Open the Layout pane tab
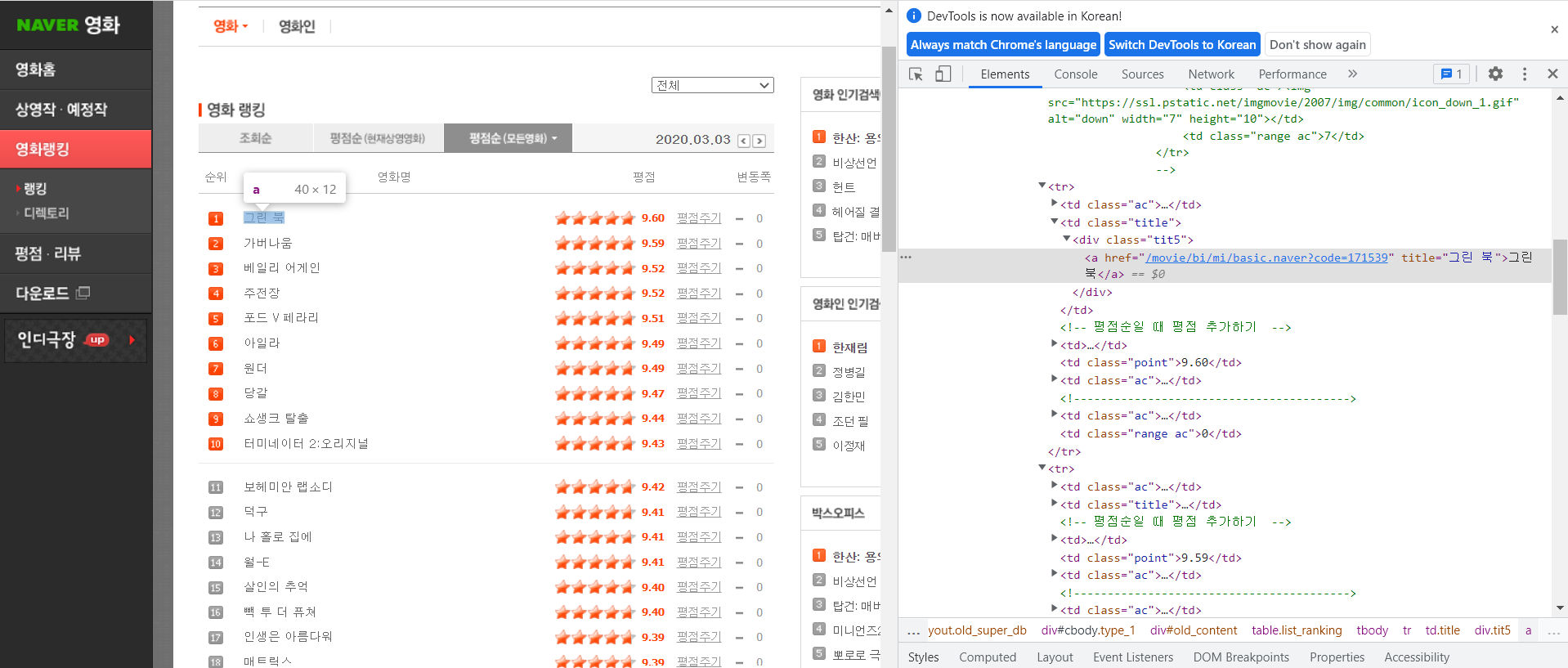The image size is (1568, 668). tap(1055, 657)
